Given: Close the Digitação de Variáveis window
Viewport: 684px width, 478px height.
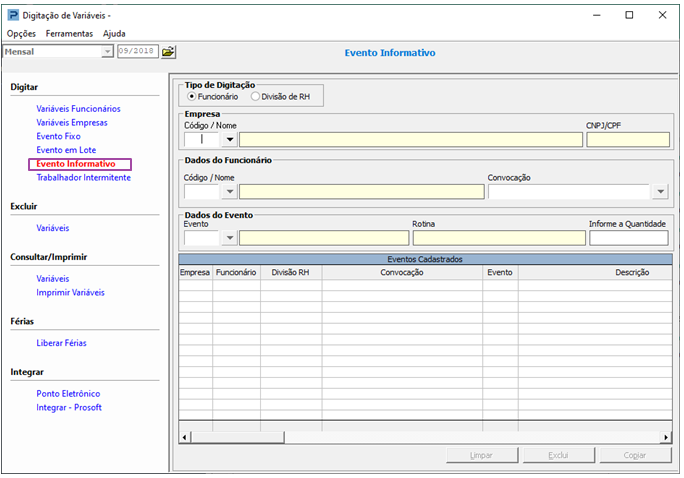Looking at the screenshot, I should (663, 15).
